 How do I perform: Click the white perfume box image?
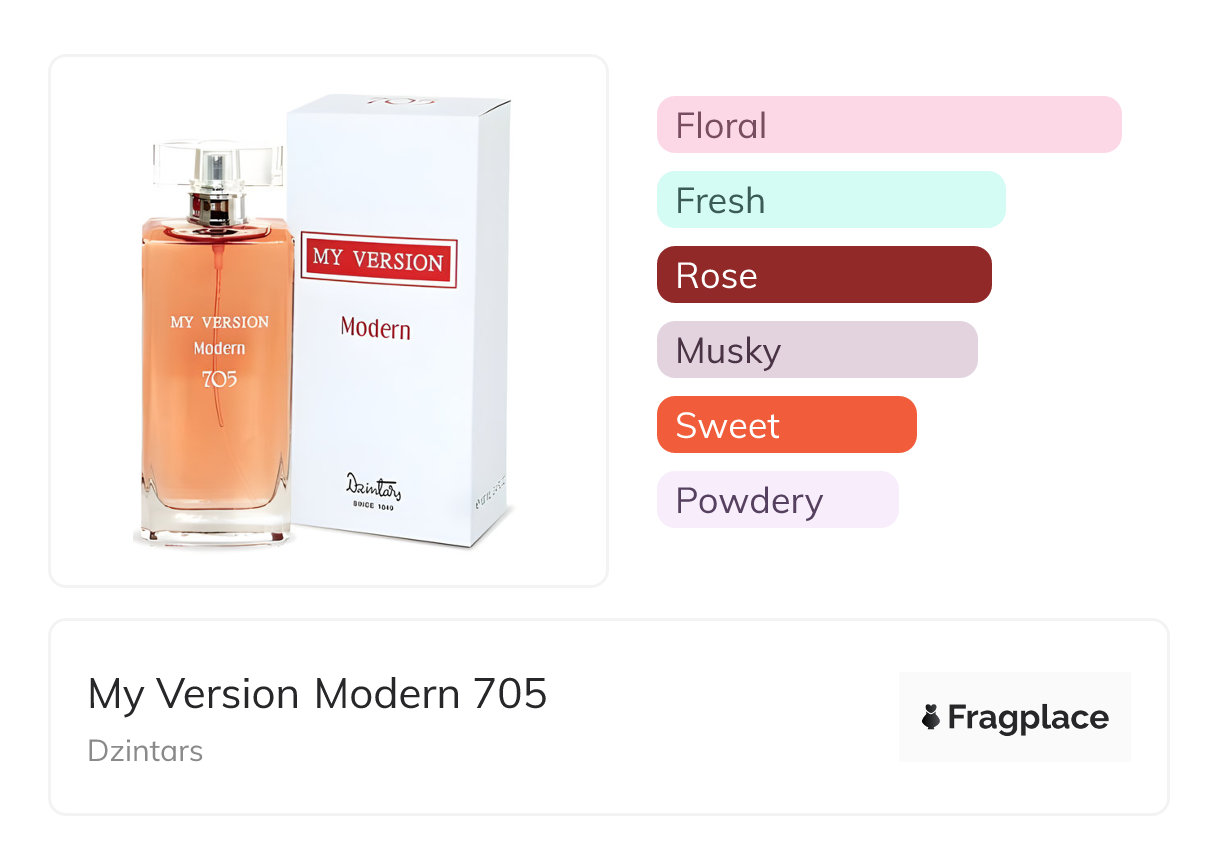[x=400, y=320]
